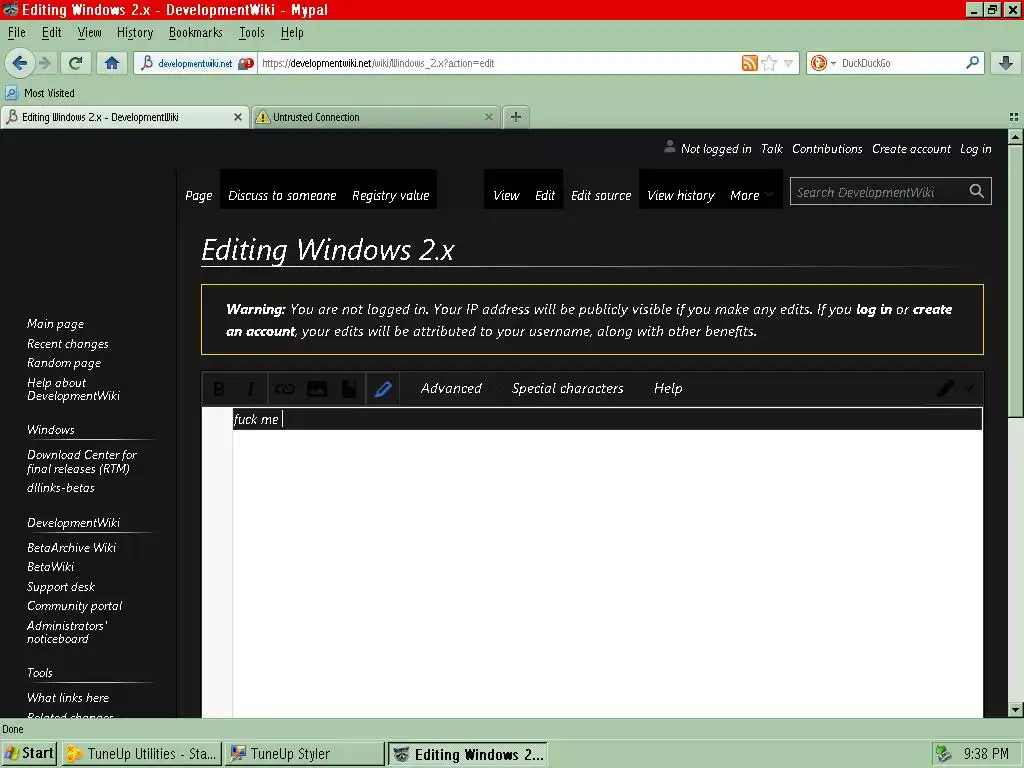Screen dimensions: 1024x768
Task: Switch to TuneUp Styler in the taskbar
Action: pos(304,754)
